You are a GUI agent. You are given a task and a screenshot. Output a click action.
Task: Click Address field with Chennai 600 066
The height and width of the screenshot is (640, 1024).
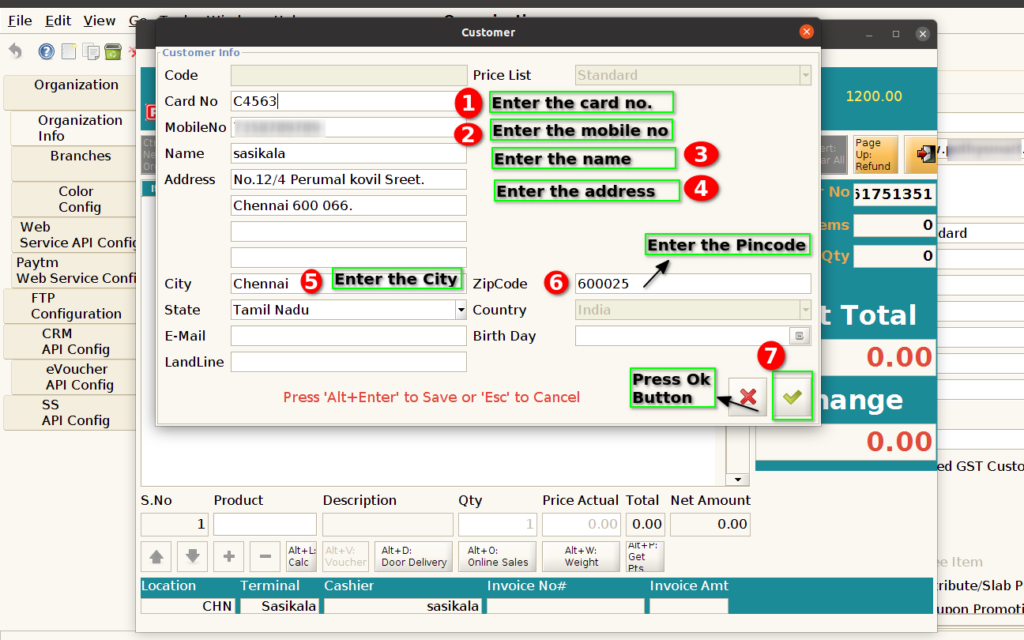[349, 206]
